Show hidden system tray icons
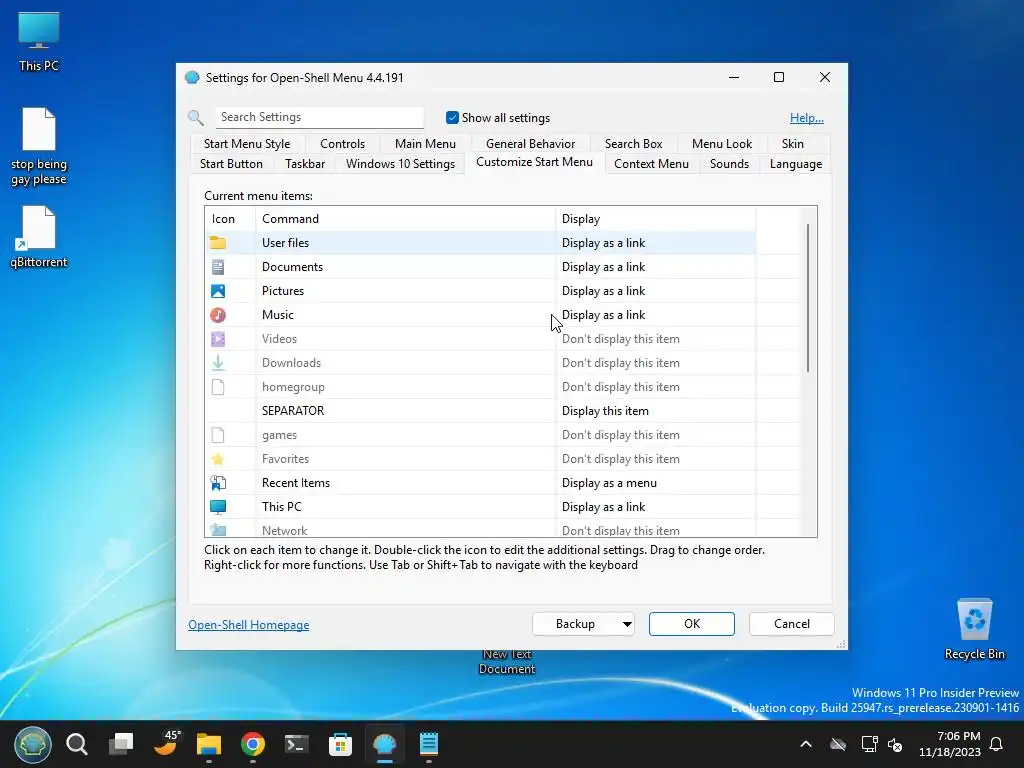Image resolution: width=1024 pixels, height=768 pixels. coord(806,744)
